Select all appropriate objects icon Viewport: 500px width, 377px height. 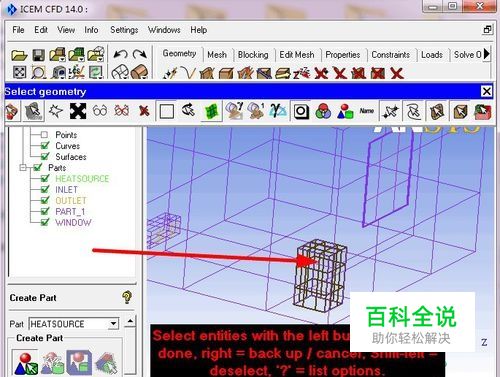pyautogui.click(x=56, y=111)
